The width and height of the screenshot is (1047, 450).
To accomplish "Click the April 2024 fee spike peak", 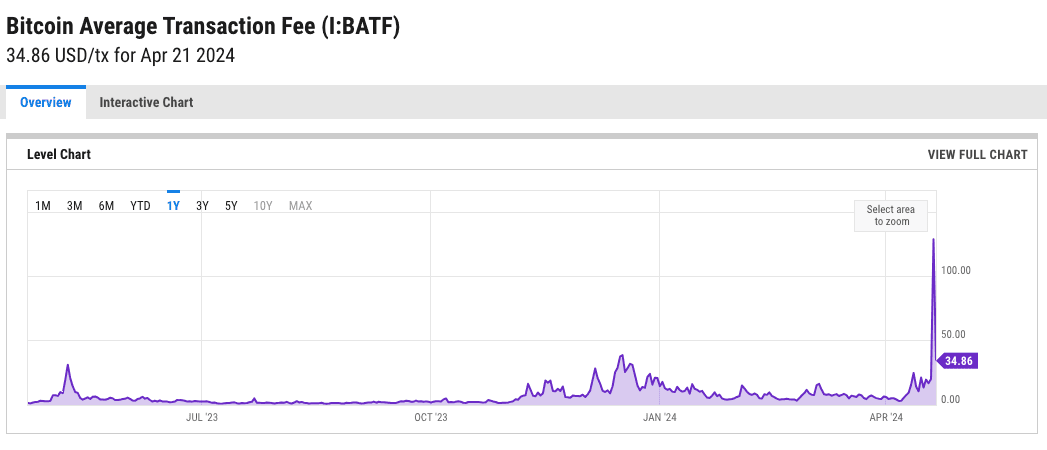I will [x=933, y=239].
